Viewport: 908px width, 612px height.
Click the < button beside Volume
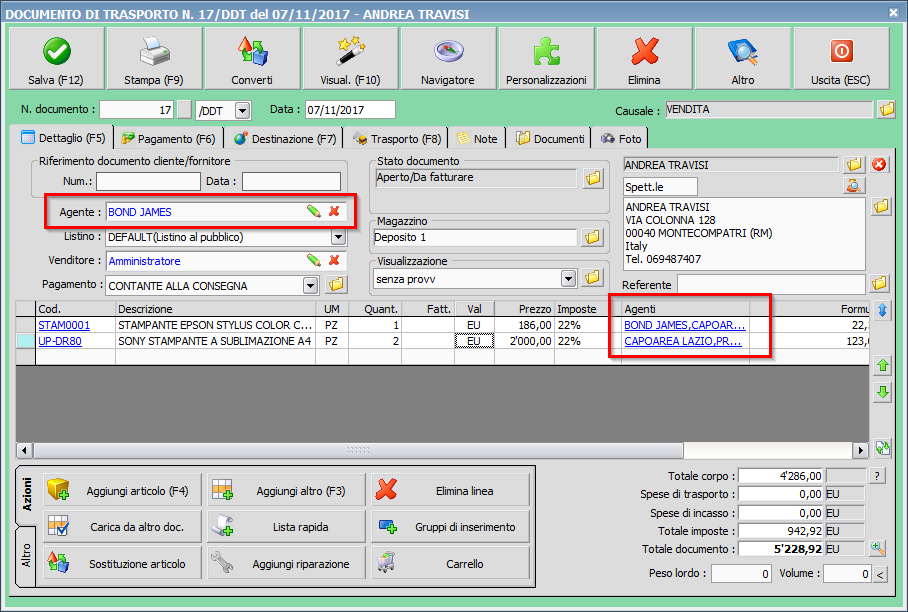(880, 574)
